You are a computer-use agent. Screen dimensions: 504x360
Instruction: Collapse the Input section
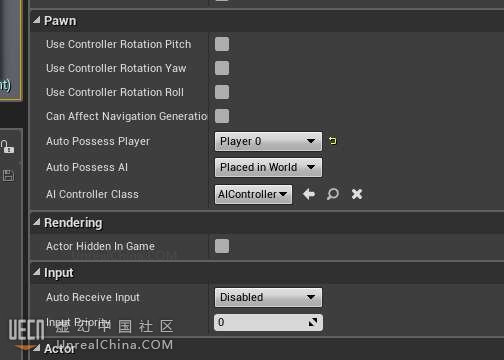(36, 272)
